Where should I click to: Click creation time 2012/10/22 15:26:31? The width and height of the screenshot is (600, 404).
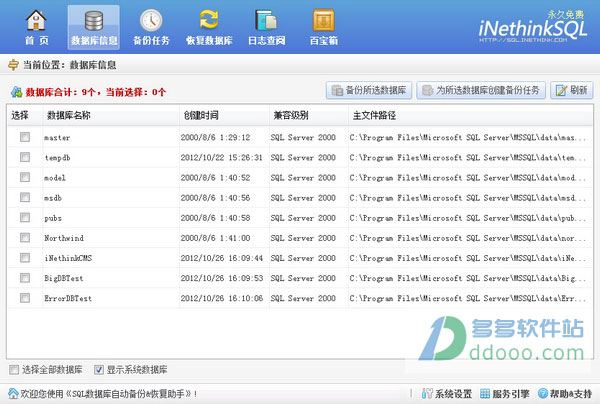pos(222,157)
